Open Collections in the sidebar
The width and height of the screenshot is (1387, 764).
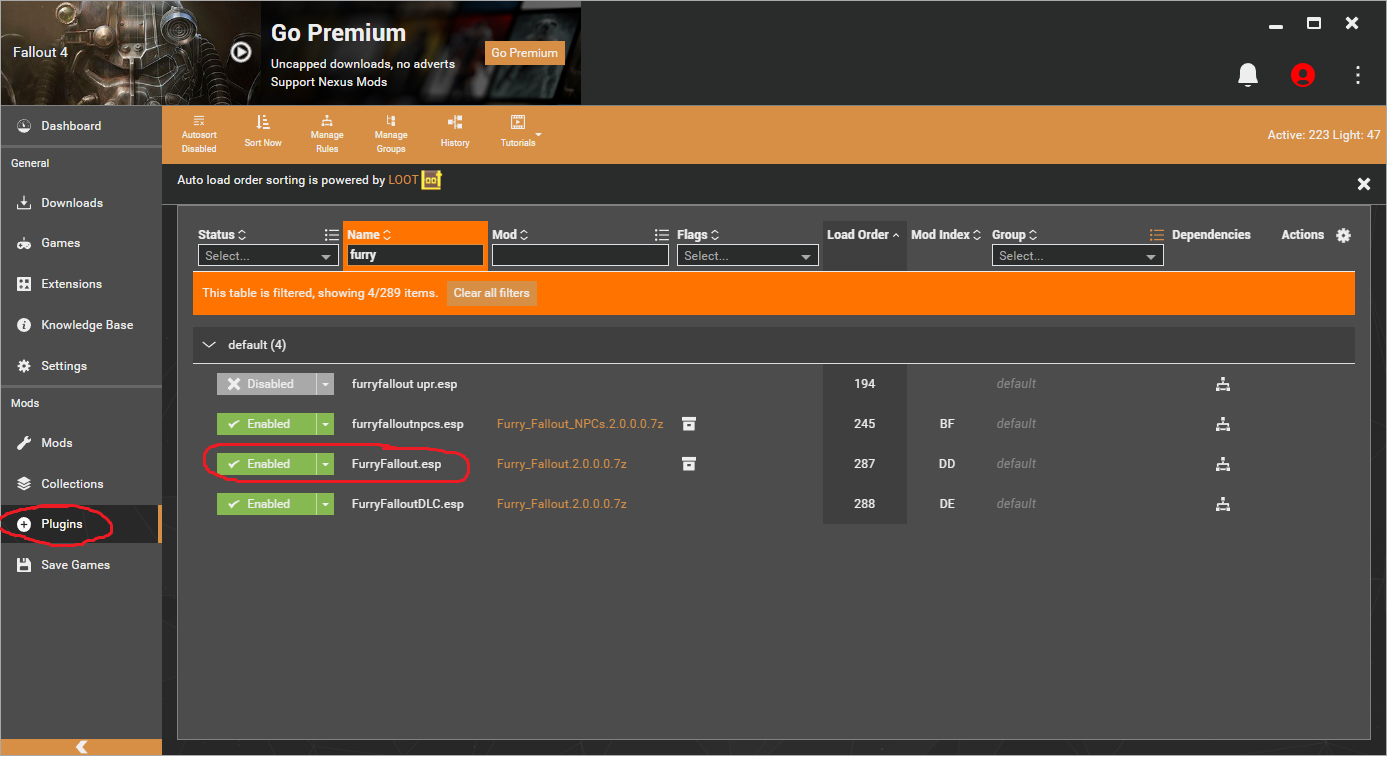point(80,484)
